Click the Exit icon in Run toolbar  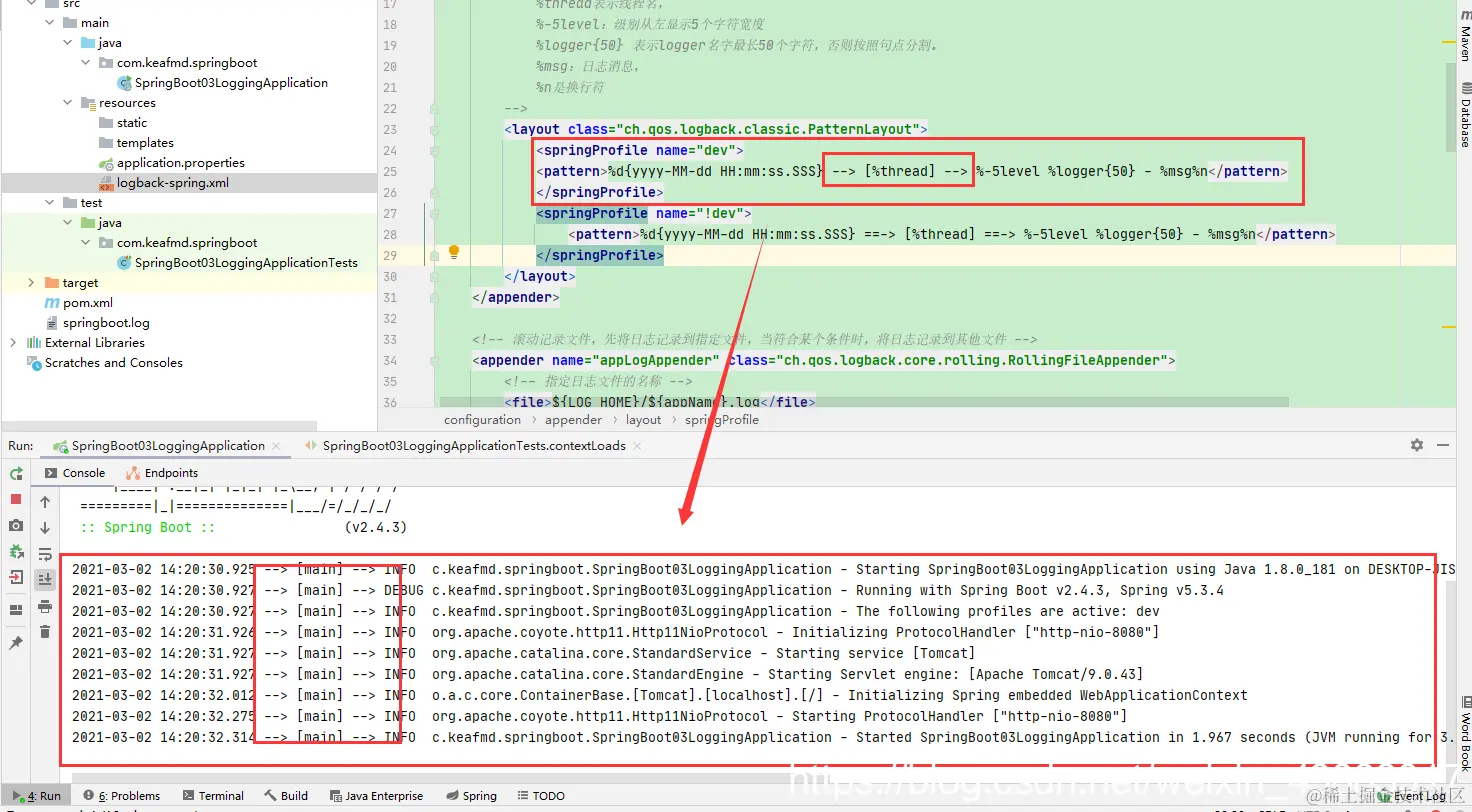16,577
